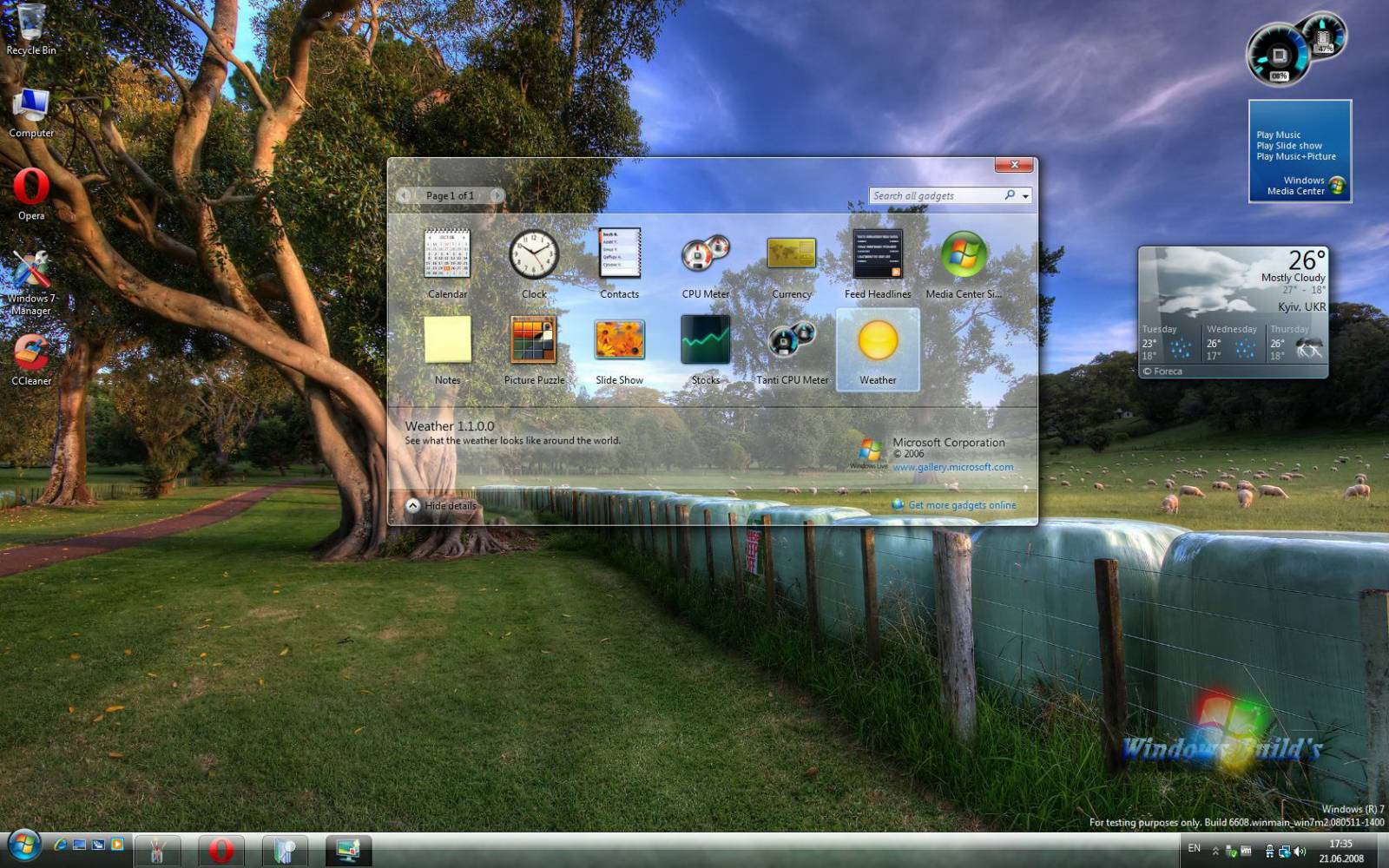Click Play Music in Media Center gadget
The height and width of the screenshot is (868, 1389).
click(x=1279, y=135)
